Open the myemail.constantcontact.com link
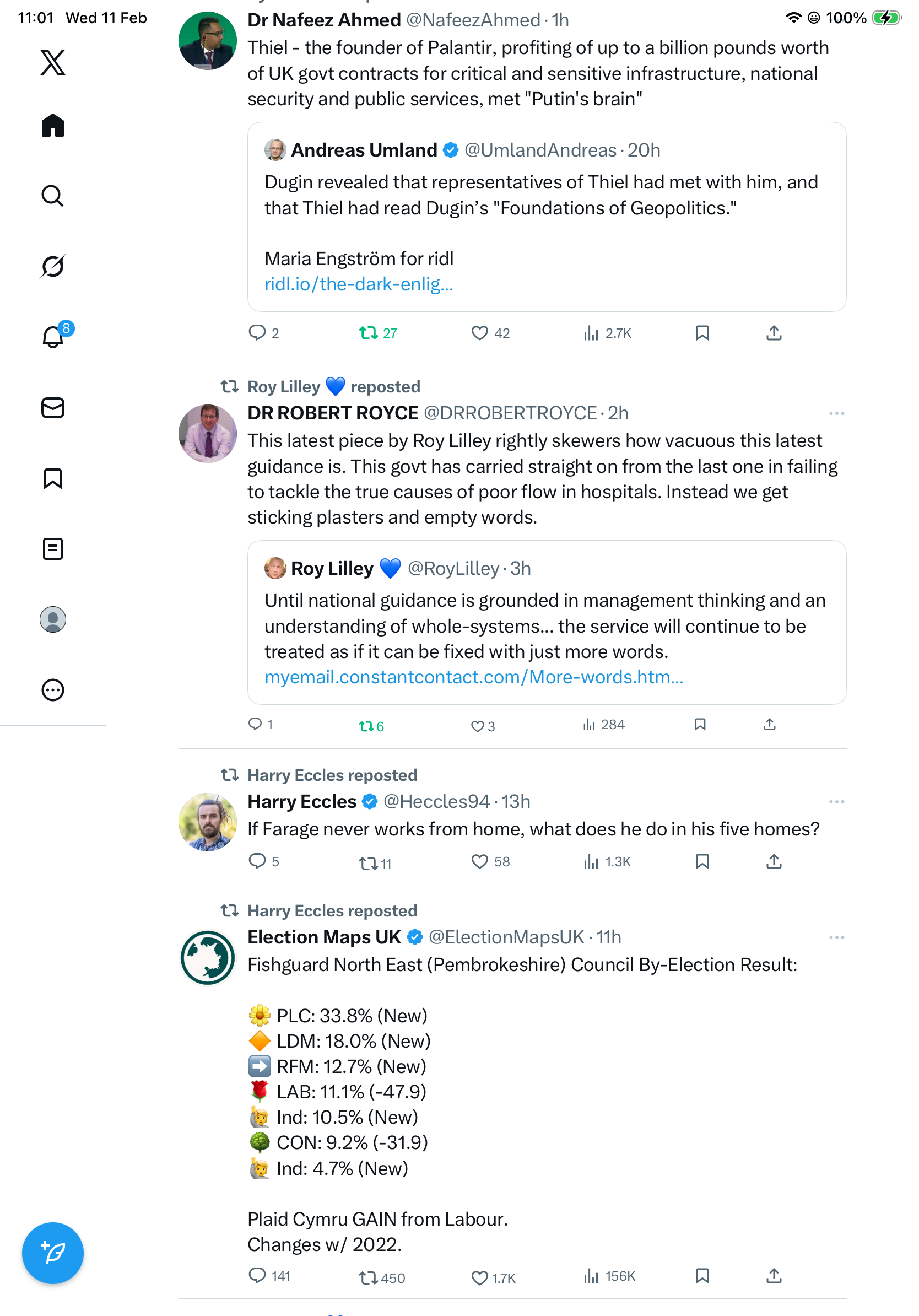 point(473,677)
